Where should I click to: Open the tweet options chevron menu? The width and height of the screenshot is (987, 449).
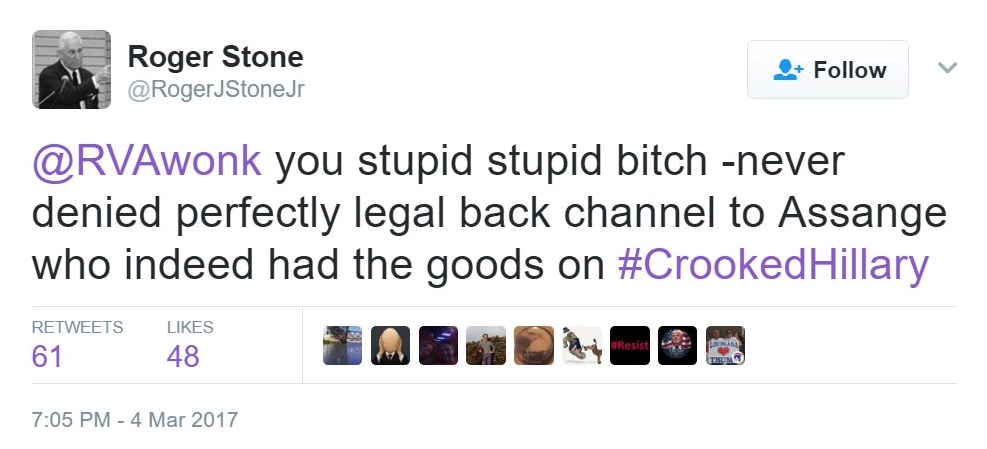(947, 67)
